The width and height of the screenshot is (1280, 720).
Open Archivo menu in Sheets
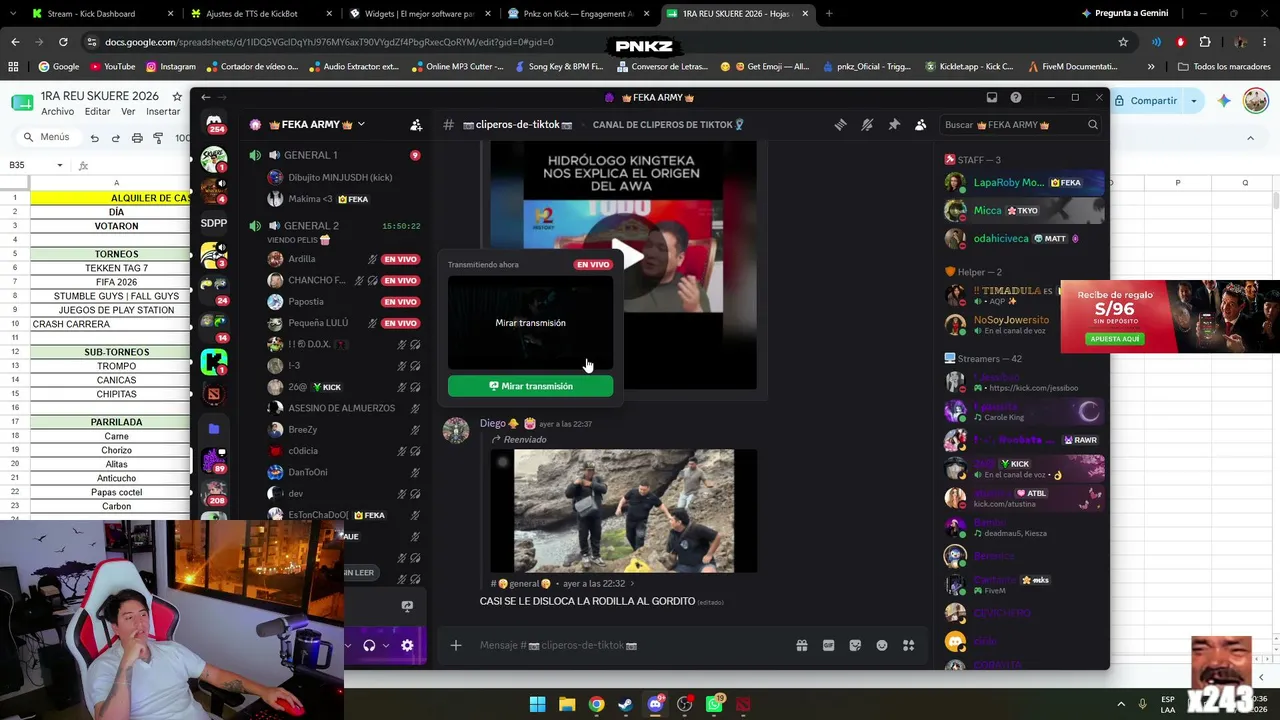coord(57,112)
